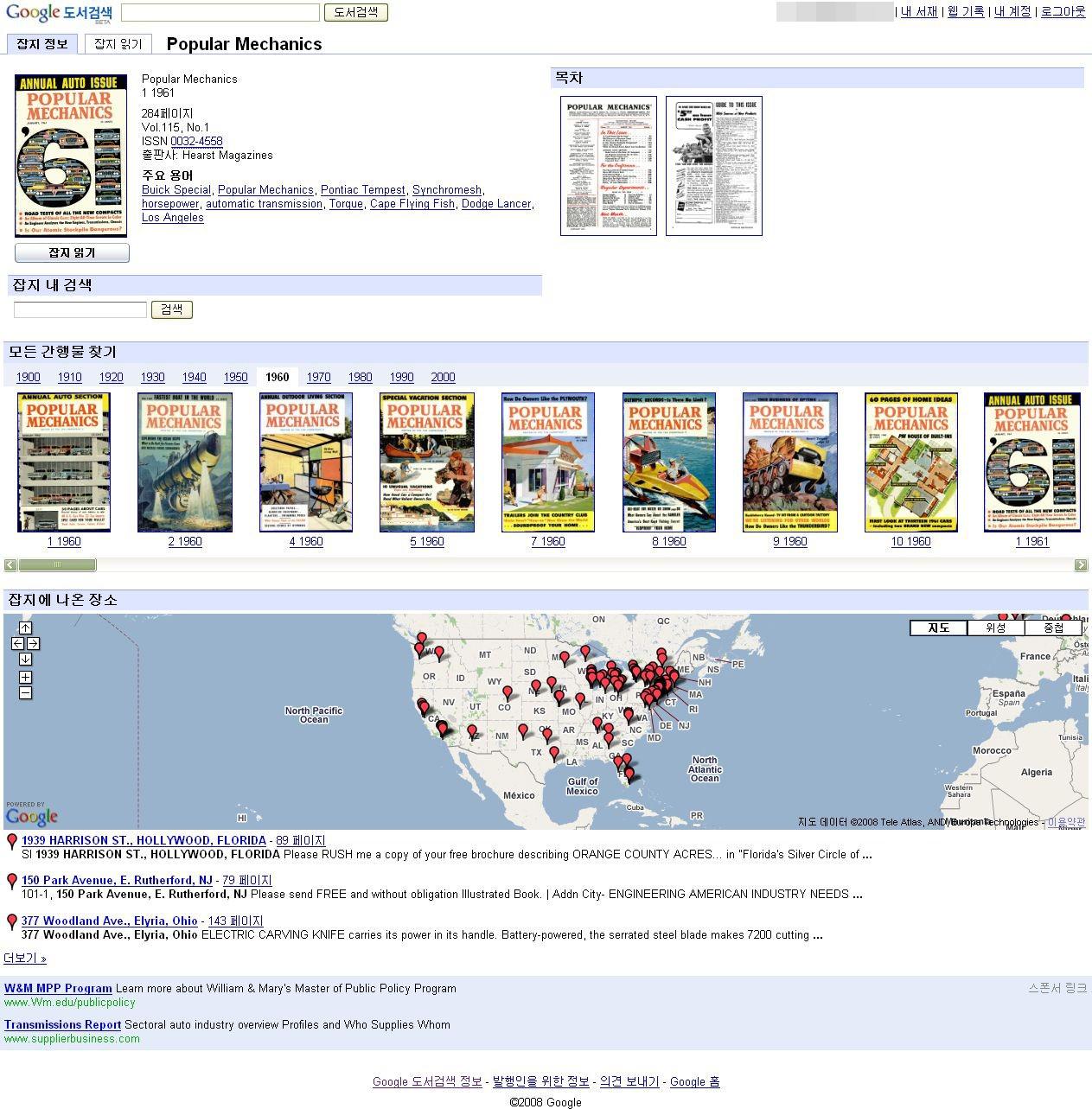Open the 2 1960 issue cover
Viewport: 1092px width, 1109px height.
tap(185, 462)
